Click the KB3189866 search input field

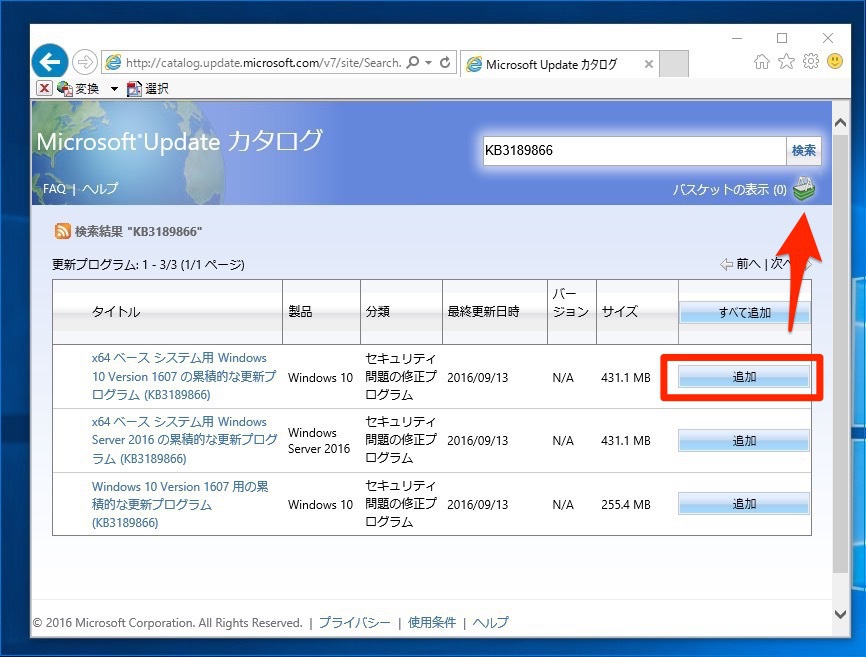pyautogui.click(x=632, y=151)
